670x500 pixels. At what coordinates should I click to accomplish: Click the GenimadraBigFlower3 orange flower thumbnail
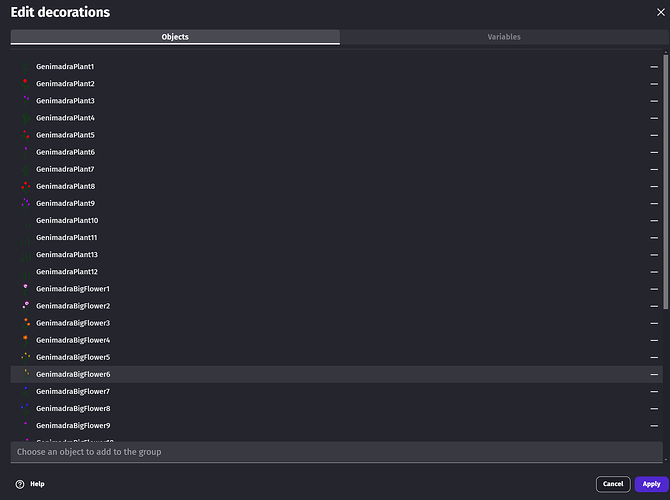[x=25, y=323]
